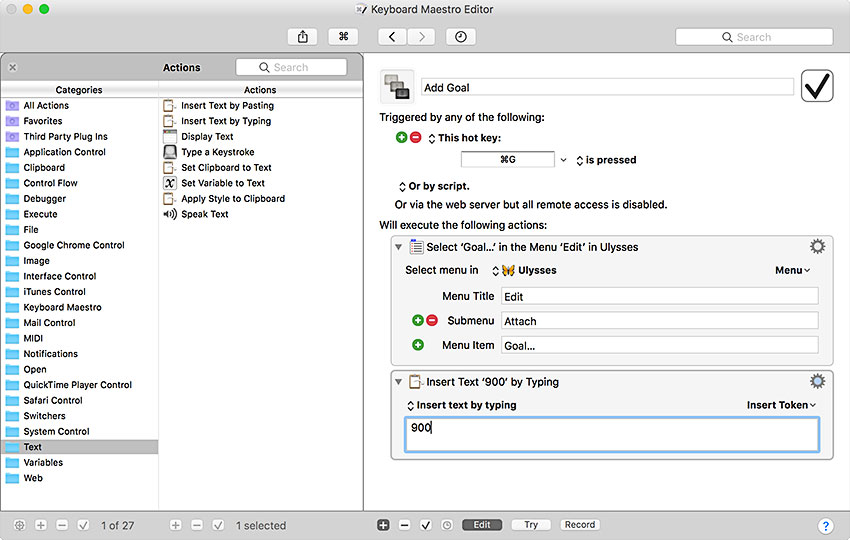
Task: Open the Insert Token dropdown
Action: [x=781, y=405]
